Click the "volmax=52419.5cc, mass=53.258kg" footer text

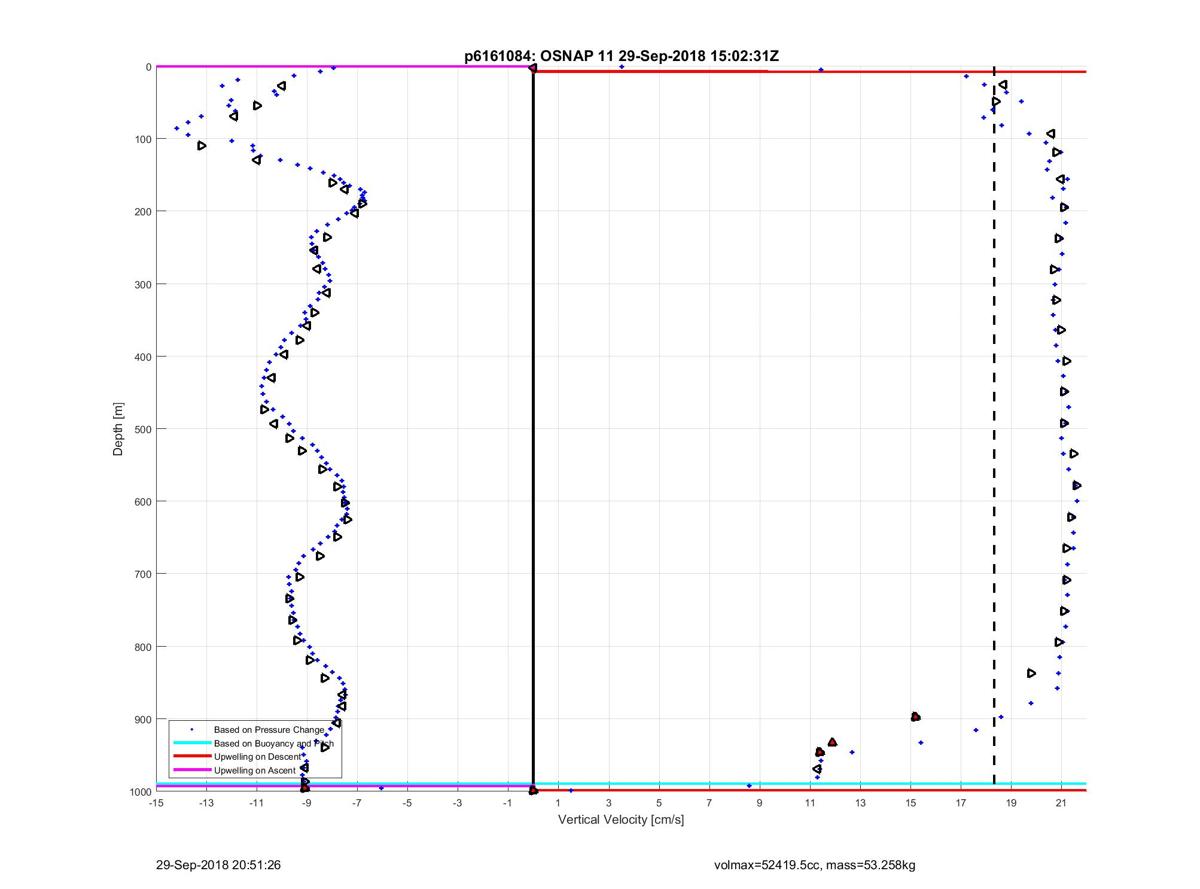tap(814, 864)
